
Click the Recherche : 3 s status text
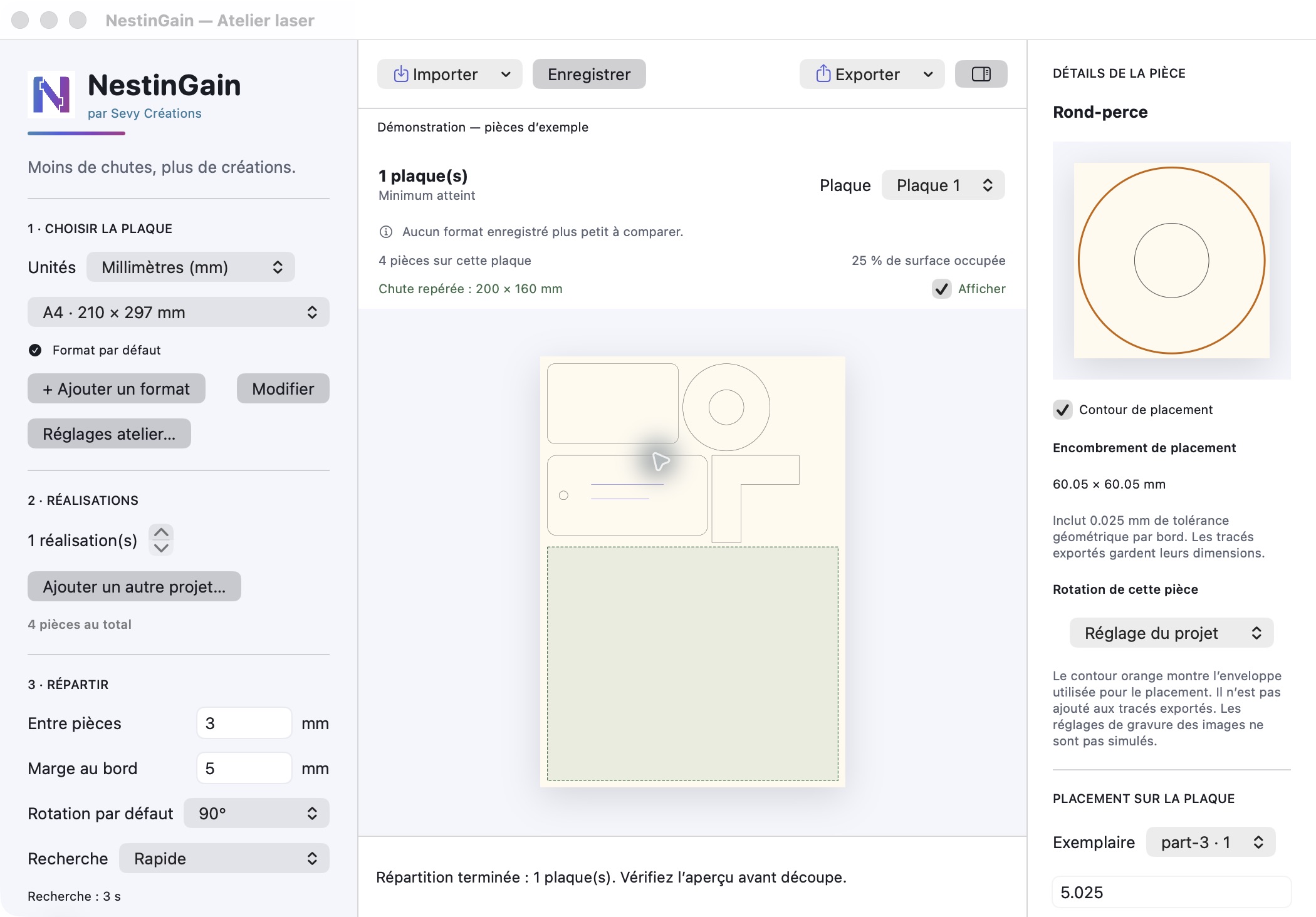[x=74, y=896]
